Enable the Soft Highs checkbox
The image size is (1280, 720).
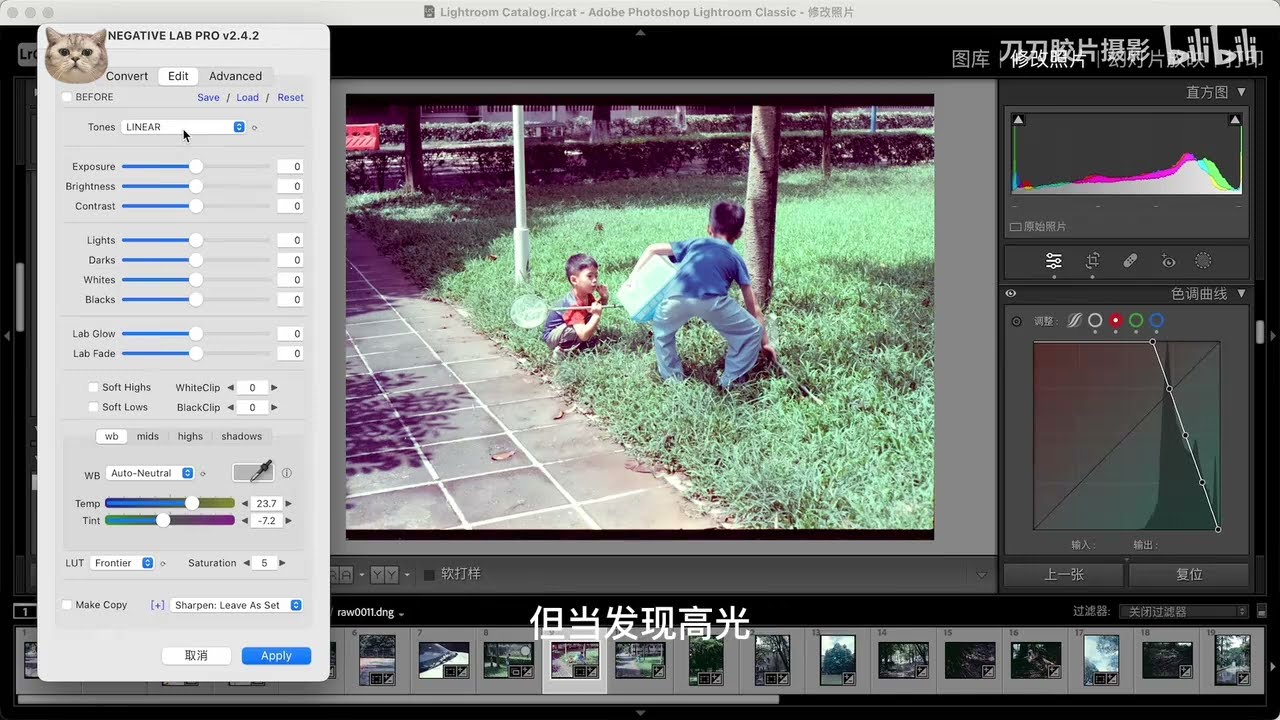pos(93,387)
